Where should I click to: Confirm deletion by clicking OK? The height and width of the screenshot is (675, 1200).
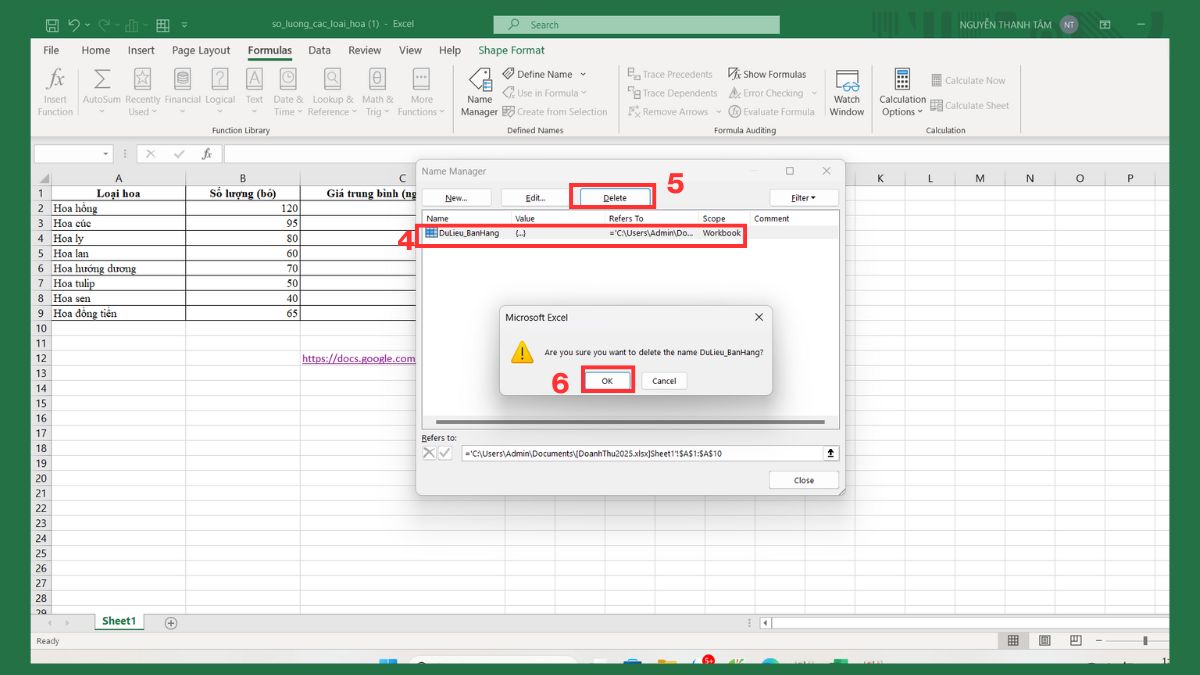(607, 380)
